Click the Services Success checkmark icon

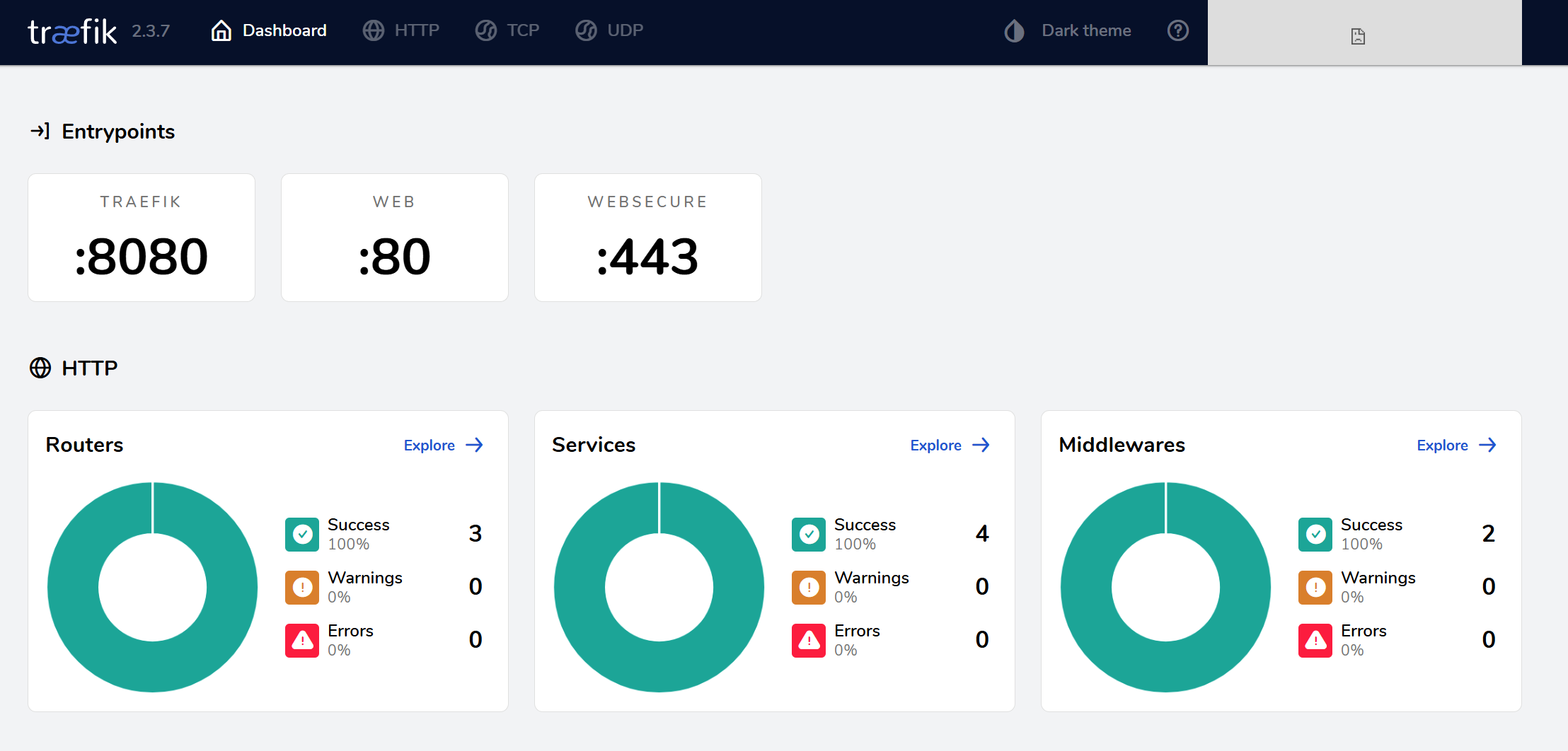(809, 534)
